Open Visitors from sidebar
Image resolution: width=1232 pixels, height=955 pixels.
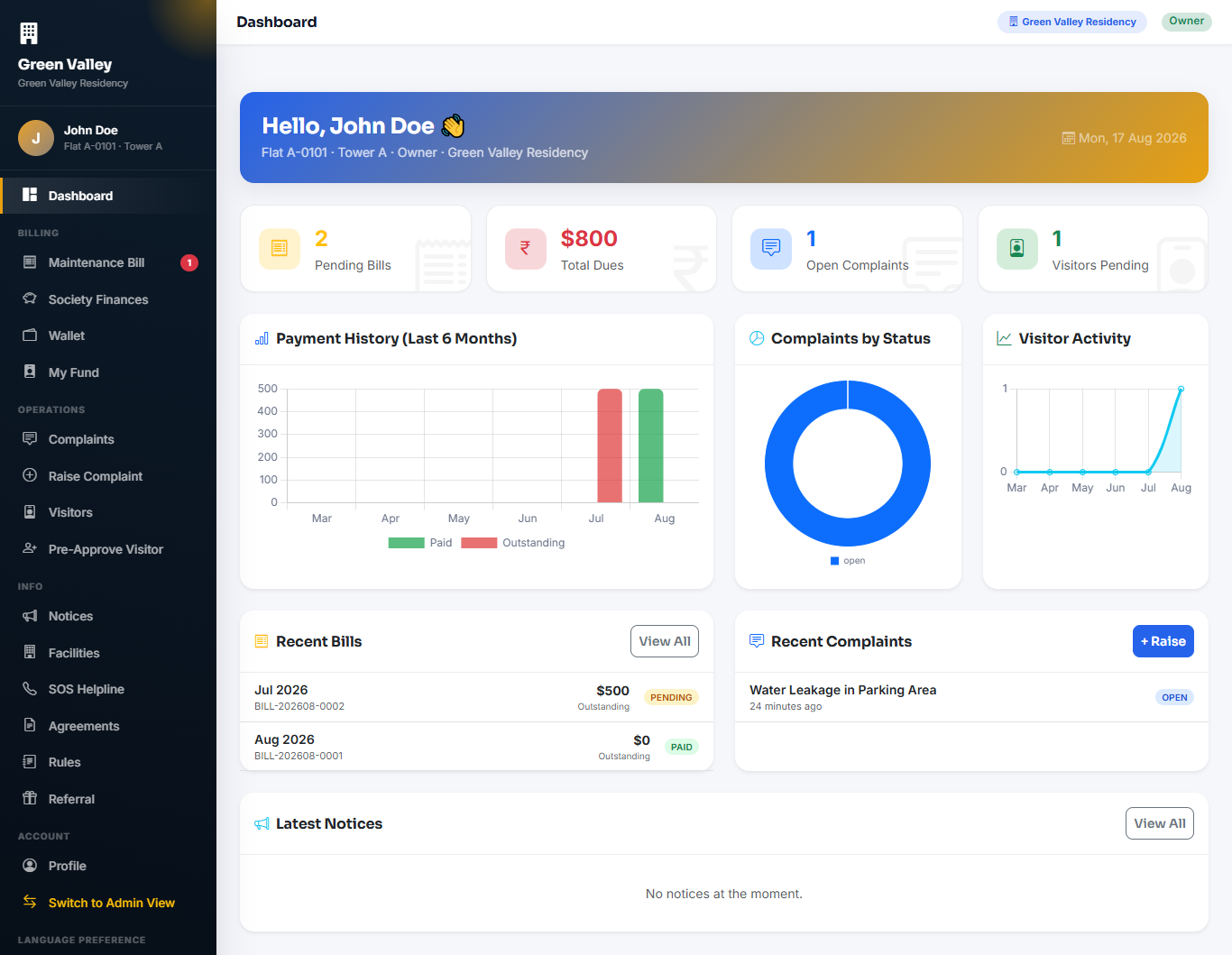click(x=108, y=512)
